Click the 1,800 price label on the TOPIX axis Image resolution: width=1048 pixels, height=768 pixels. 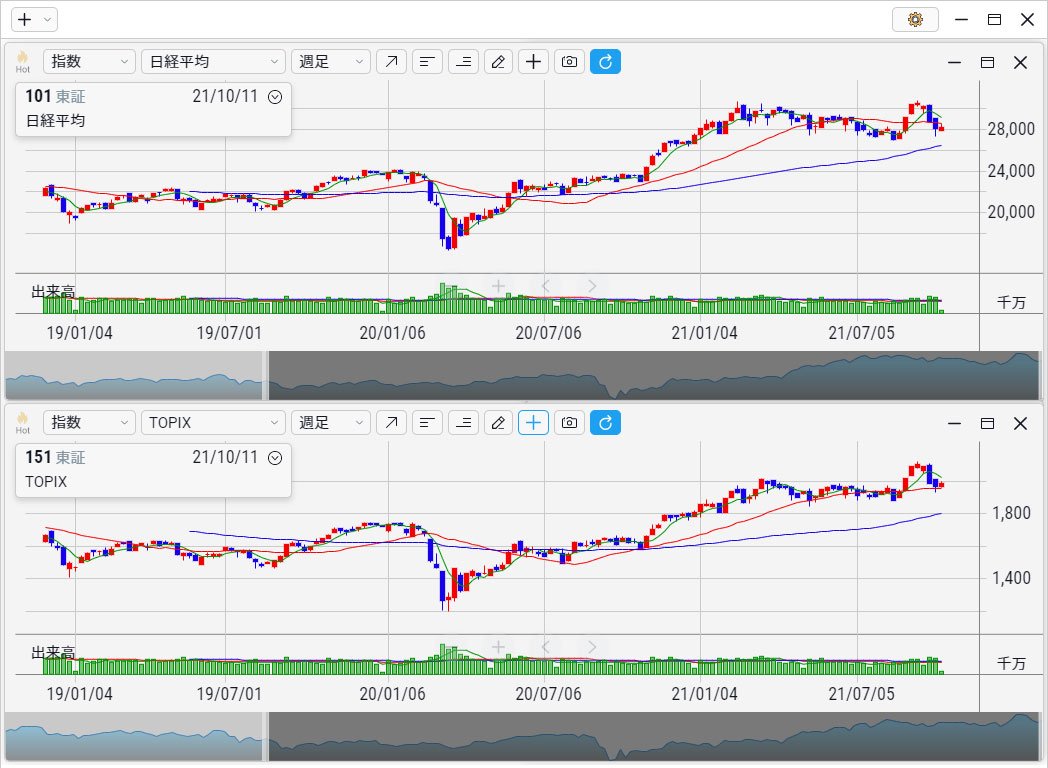click(x=1011, y=513)
